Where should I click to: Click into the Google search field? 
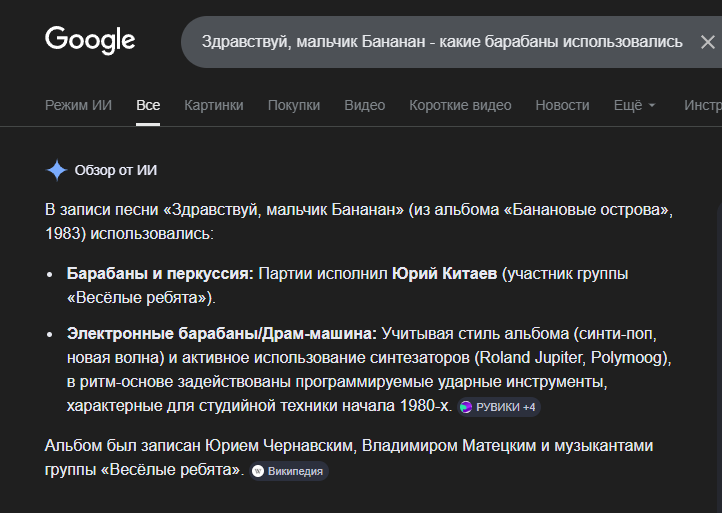[440, 42]
